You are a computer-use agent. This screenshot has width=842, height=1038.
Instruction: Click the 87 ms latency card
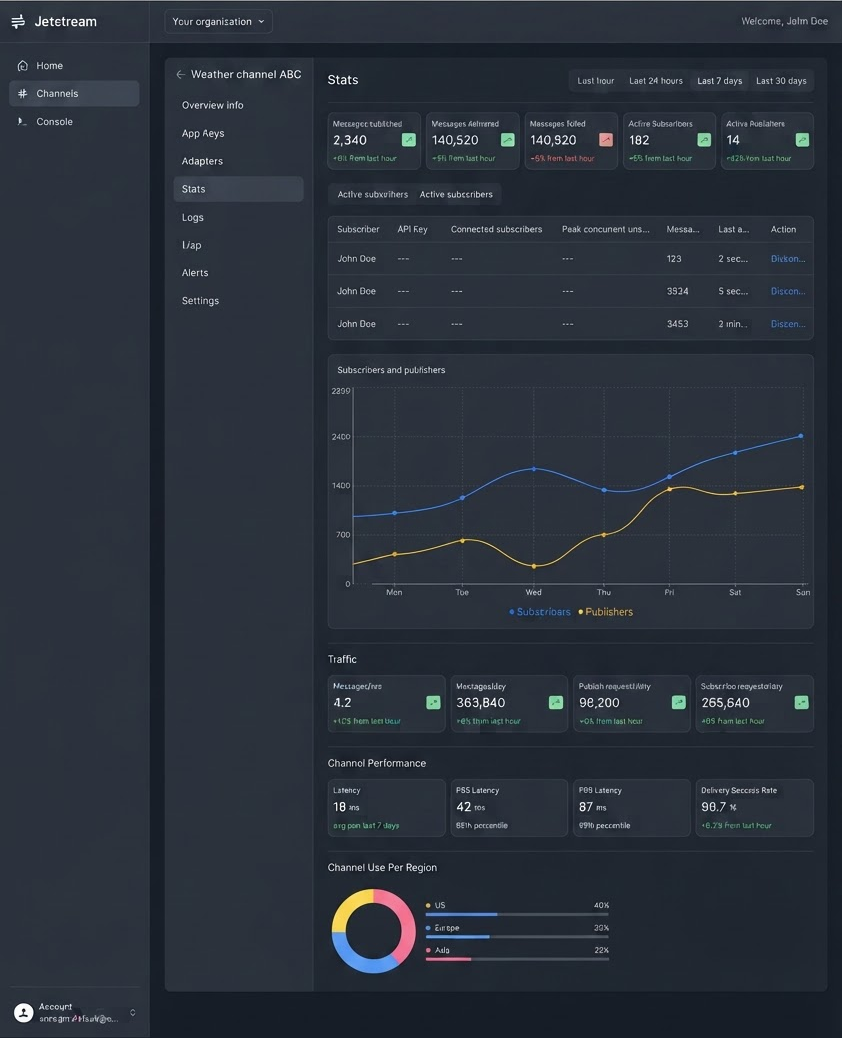632,808
